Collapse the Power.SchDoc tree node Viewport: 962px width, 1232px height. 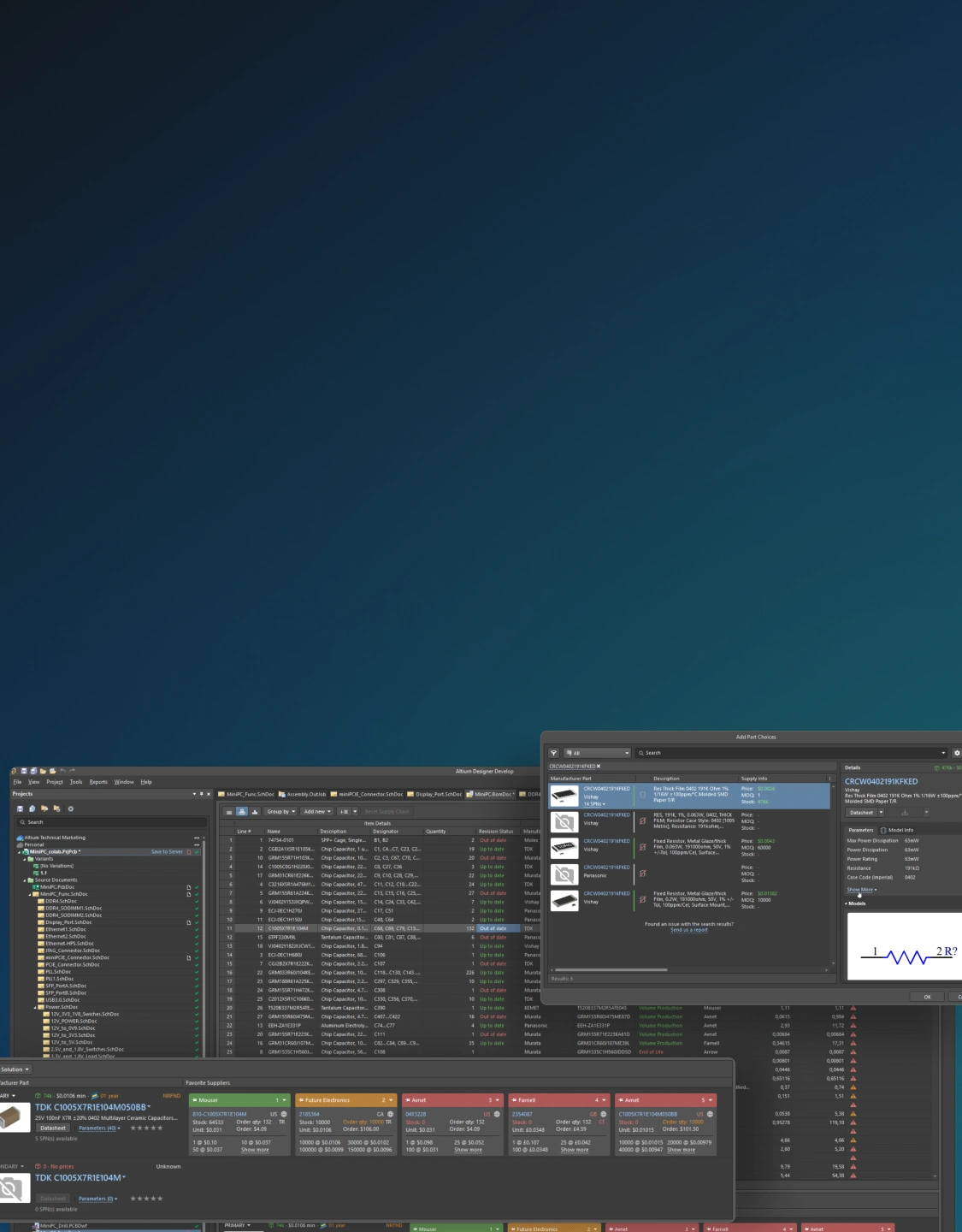(x=35, y=1007)
